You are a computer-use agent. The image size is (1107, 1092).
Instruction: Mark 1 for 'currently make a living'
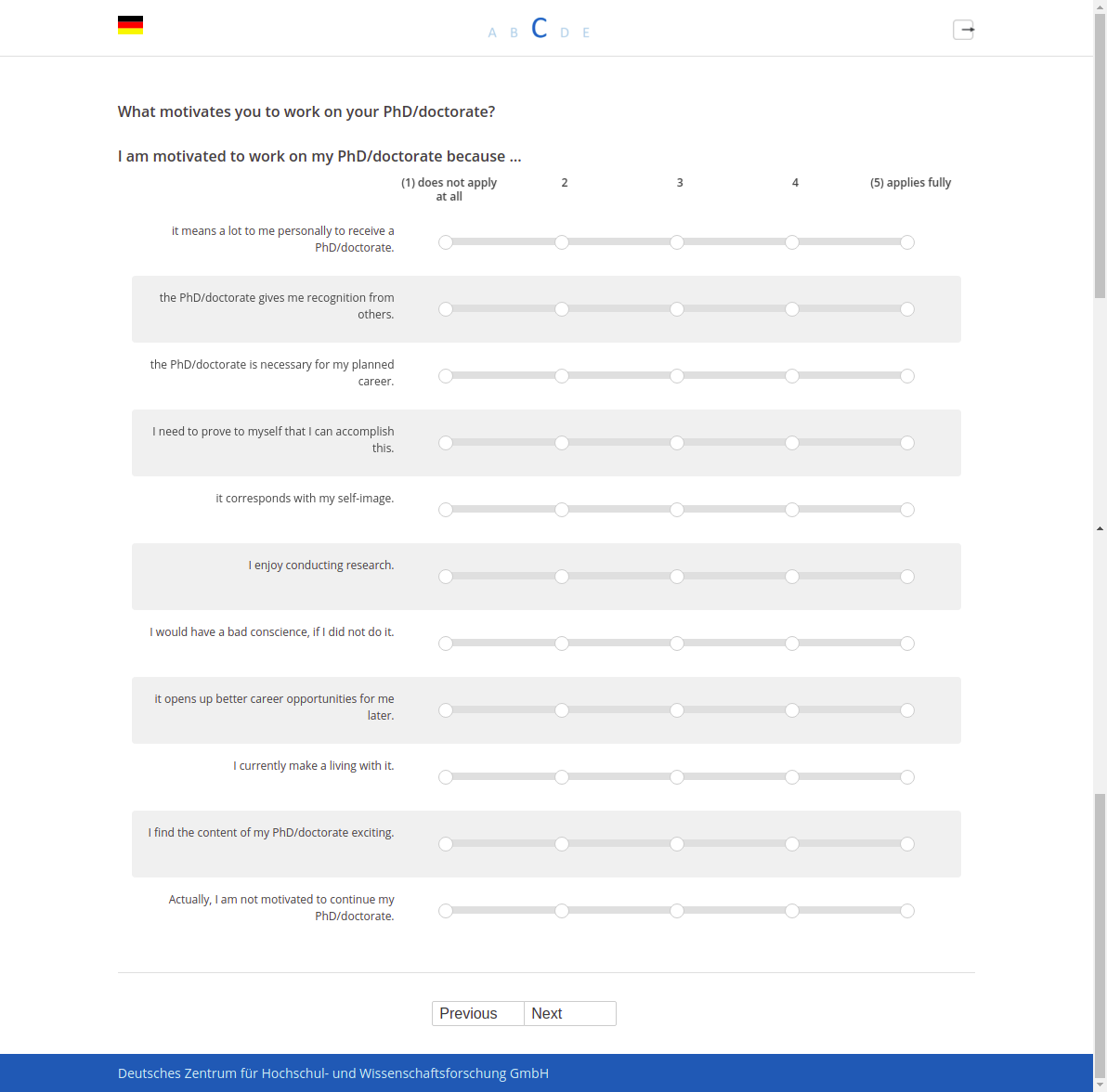tap(446, 777)
